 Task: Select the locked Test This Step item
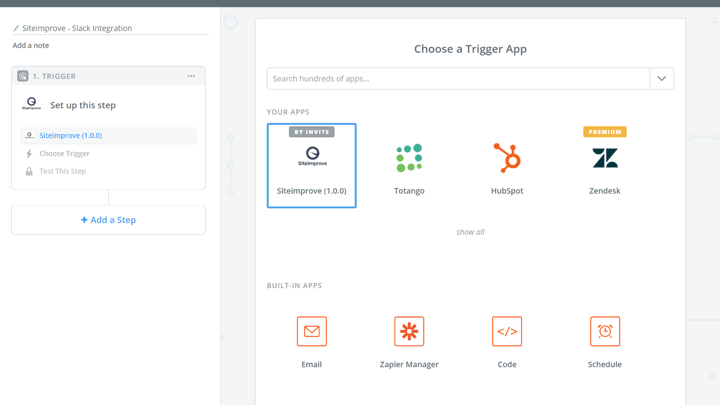click(x=62, y=172)
